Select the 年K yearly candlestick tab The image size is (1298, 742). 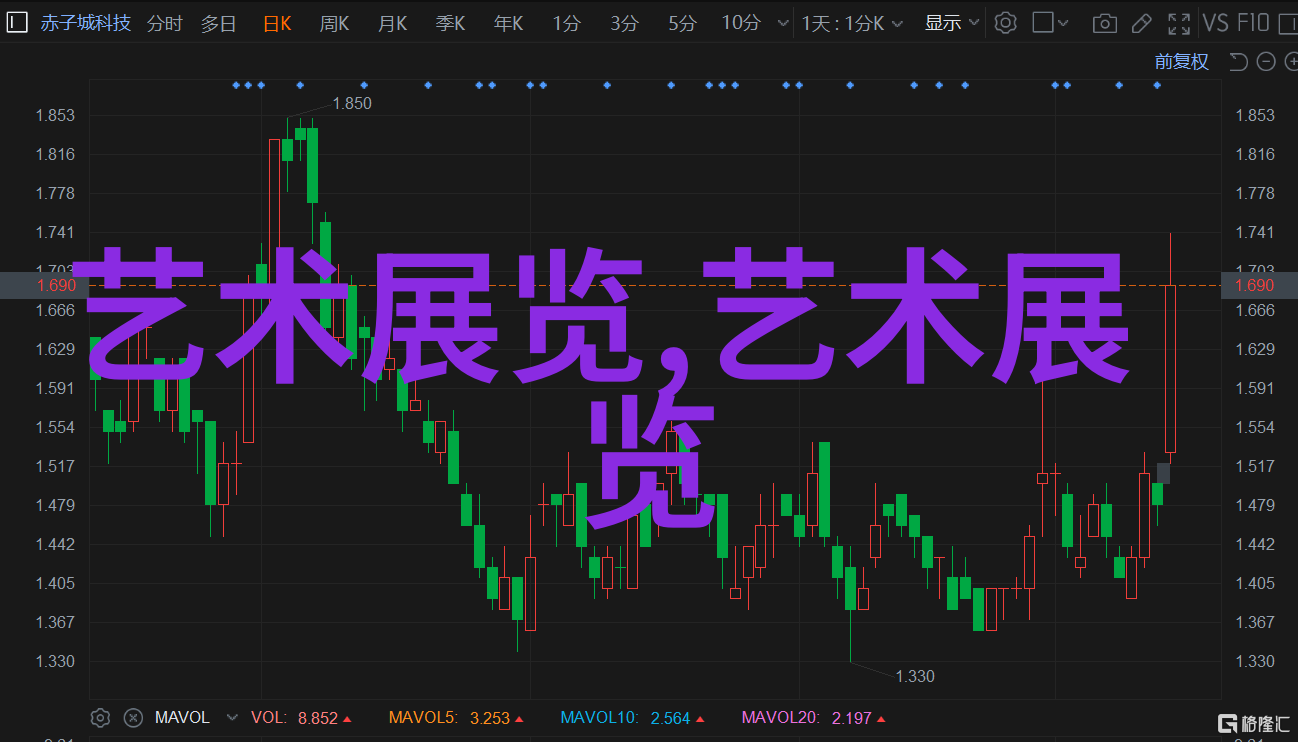(508, 22)
